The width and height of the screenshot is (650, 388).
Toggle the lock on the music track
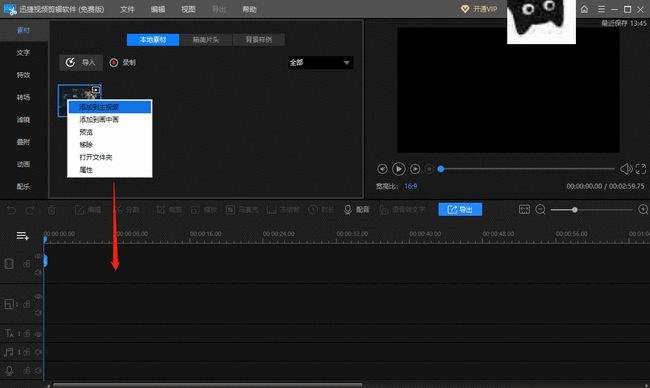click(x=27, y=352)
